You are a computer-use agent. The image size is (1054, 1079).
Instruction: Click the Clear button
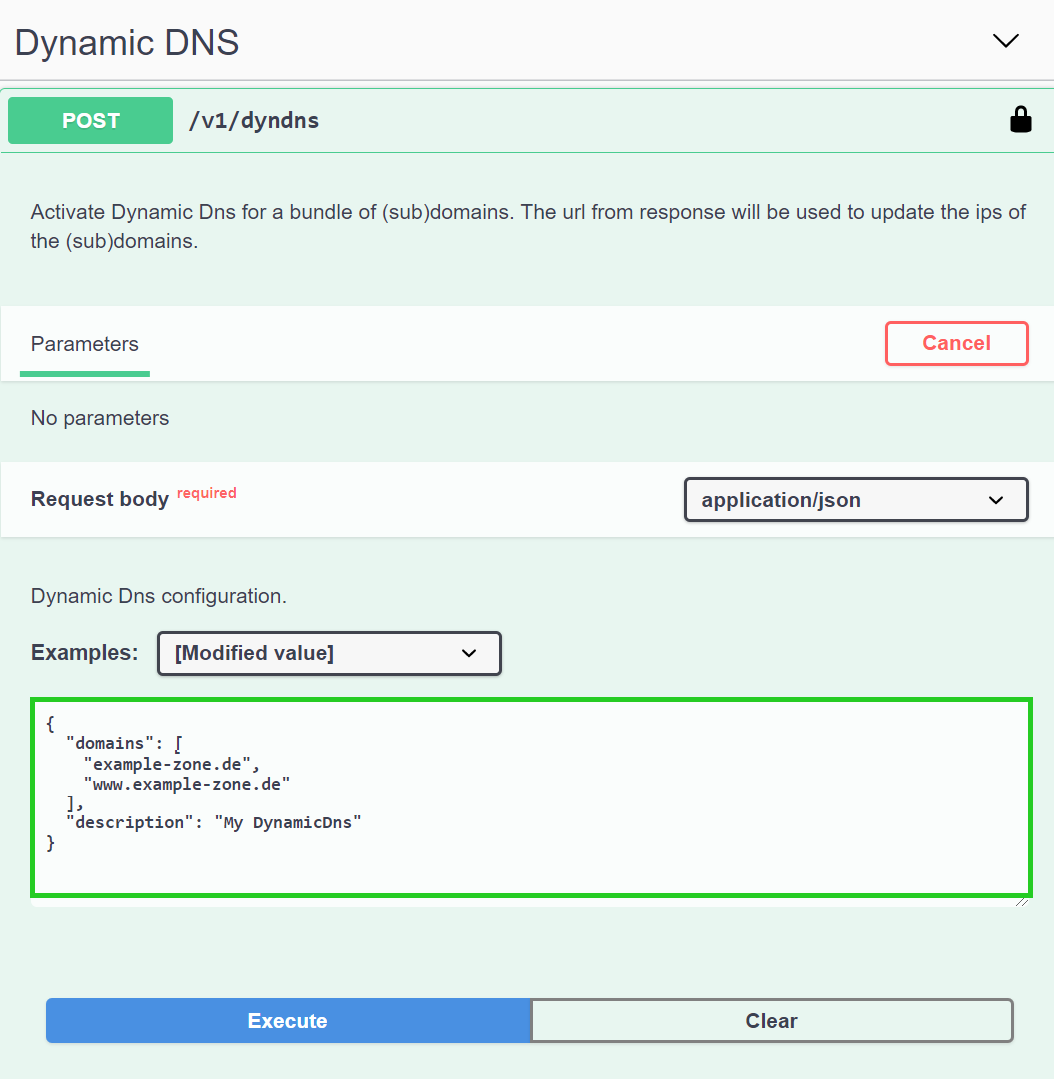coord(771,1021)
